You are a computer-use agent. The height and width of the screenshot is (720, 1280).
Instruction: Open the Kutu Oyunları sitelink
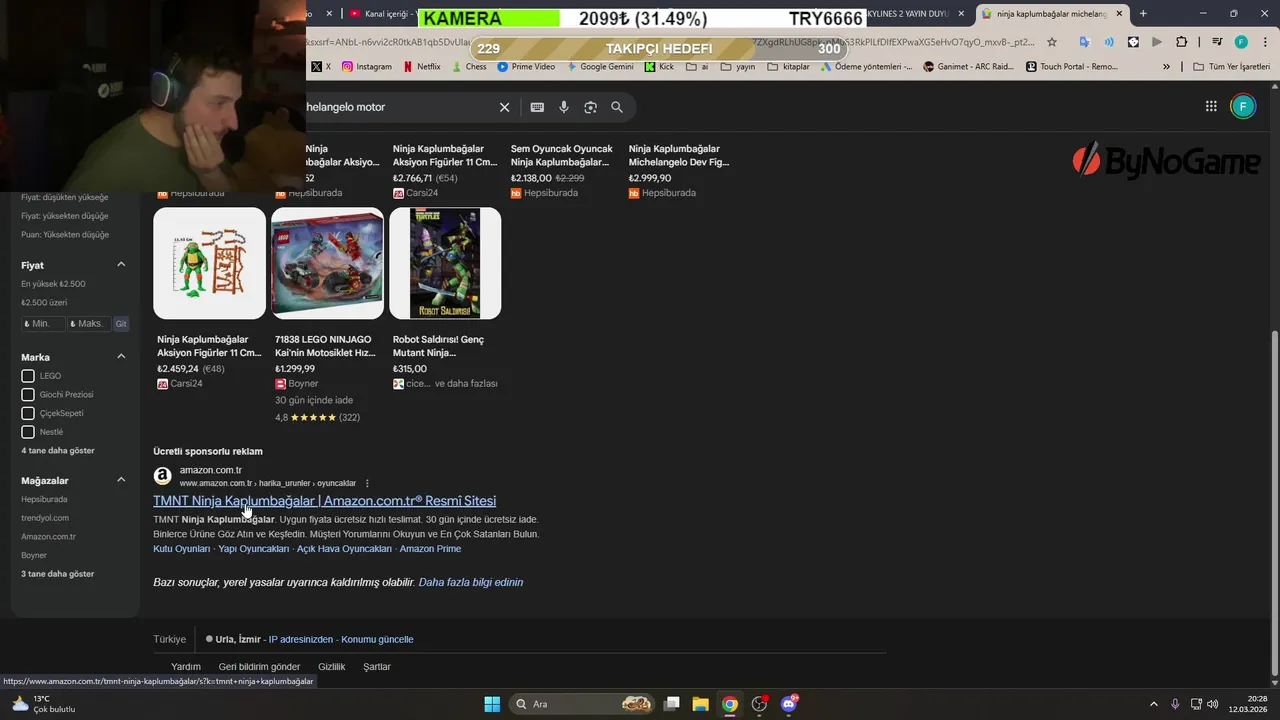182,549
